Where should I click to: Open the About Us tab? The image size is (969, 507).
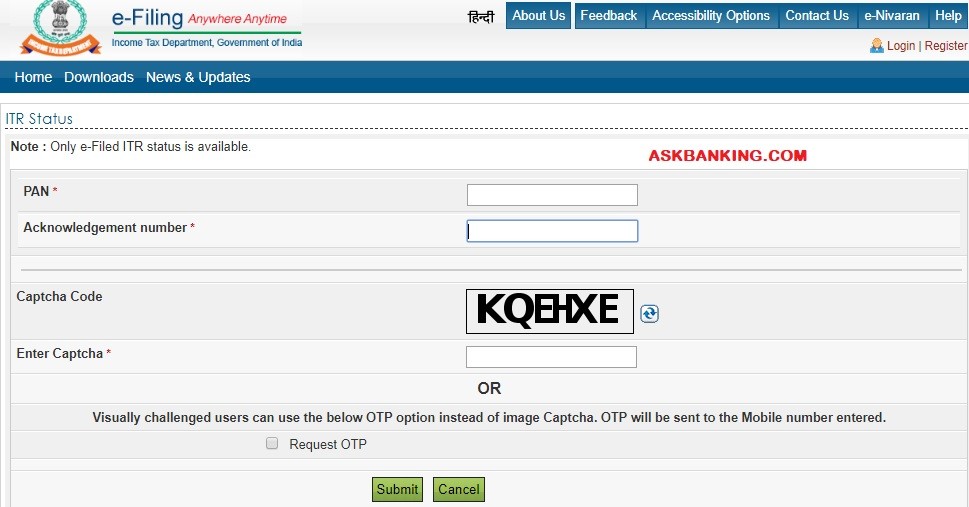click(538, 15)
